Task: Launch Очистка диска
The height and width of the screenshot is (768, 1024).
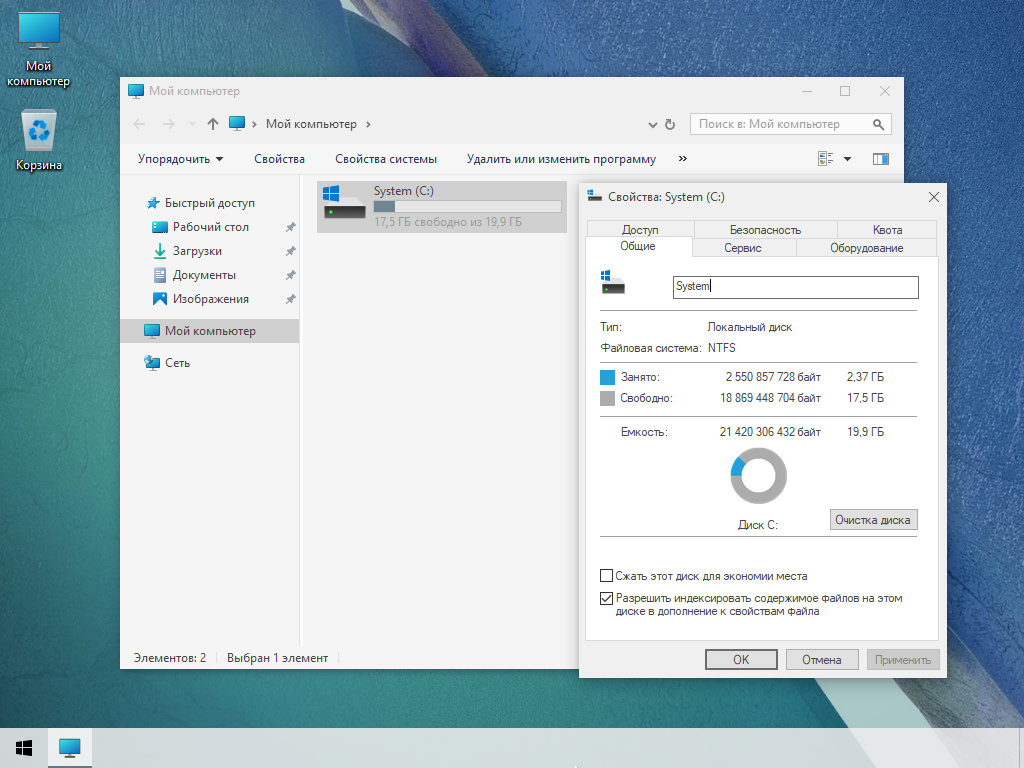Action: pyautogui.click(x=873, y=519)
